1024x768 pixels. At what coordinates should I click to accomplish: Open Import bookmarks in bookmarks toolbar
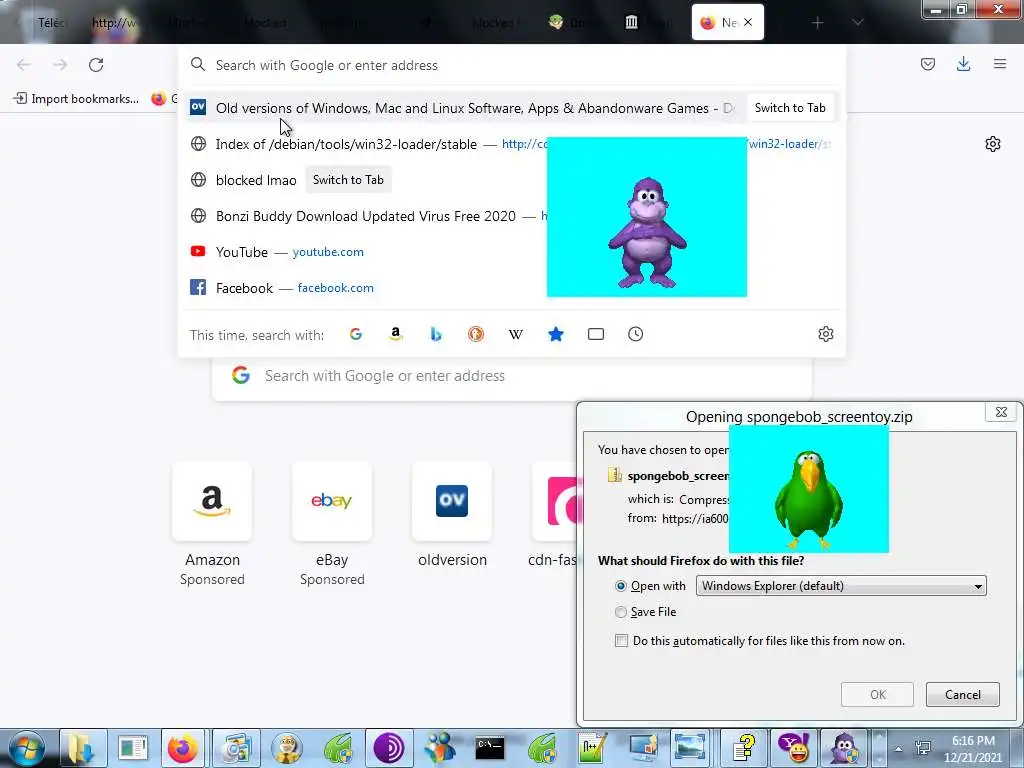point(76,99)
